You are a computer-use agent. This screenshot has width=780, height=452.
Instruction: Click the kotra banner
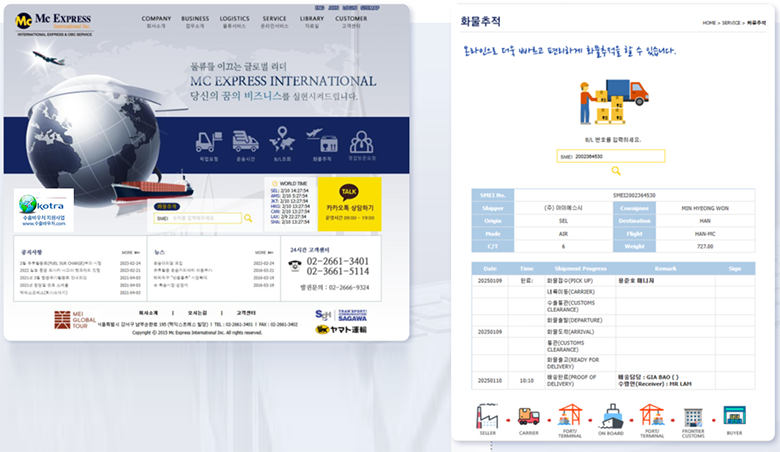click(x=44, y=210)
